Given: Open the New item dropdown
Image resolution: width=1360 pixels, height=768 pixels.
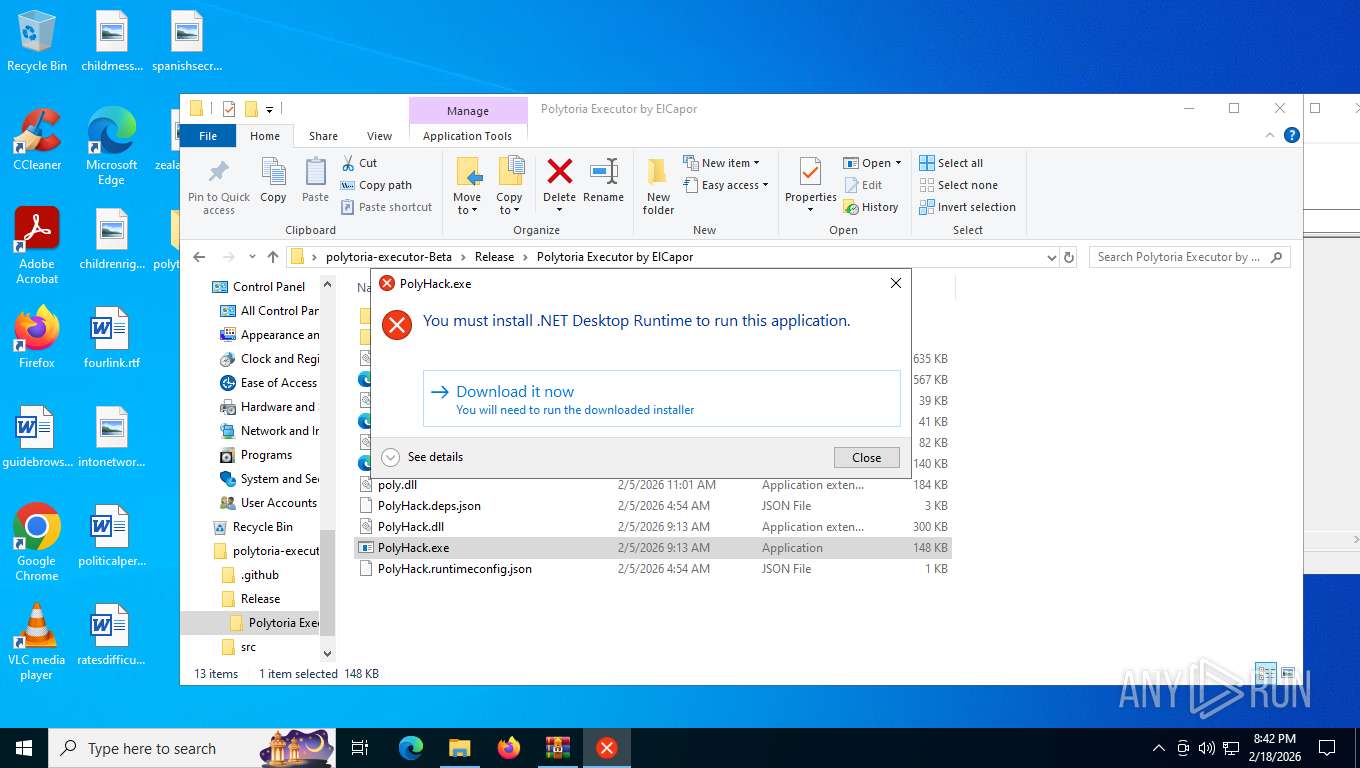Looking at the screenshot, I should 722,163.
